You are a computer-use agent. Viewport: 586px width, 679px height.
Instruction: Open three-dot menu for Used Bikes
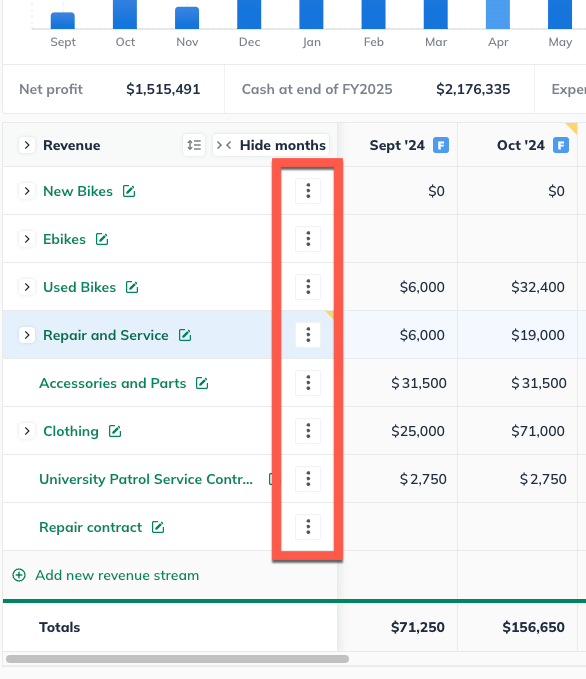point(308,287)
